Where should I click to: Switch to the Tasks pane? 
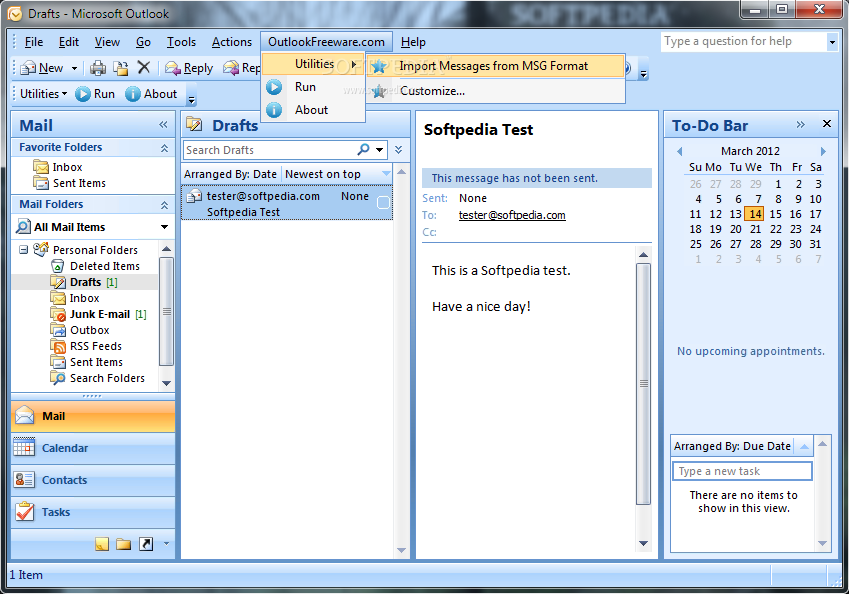coord(93,512)
